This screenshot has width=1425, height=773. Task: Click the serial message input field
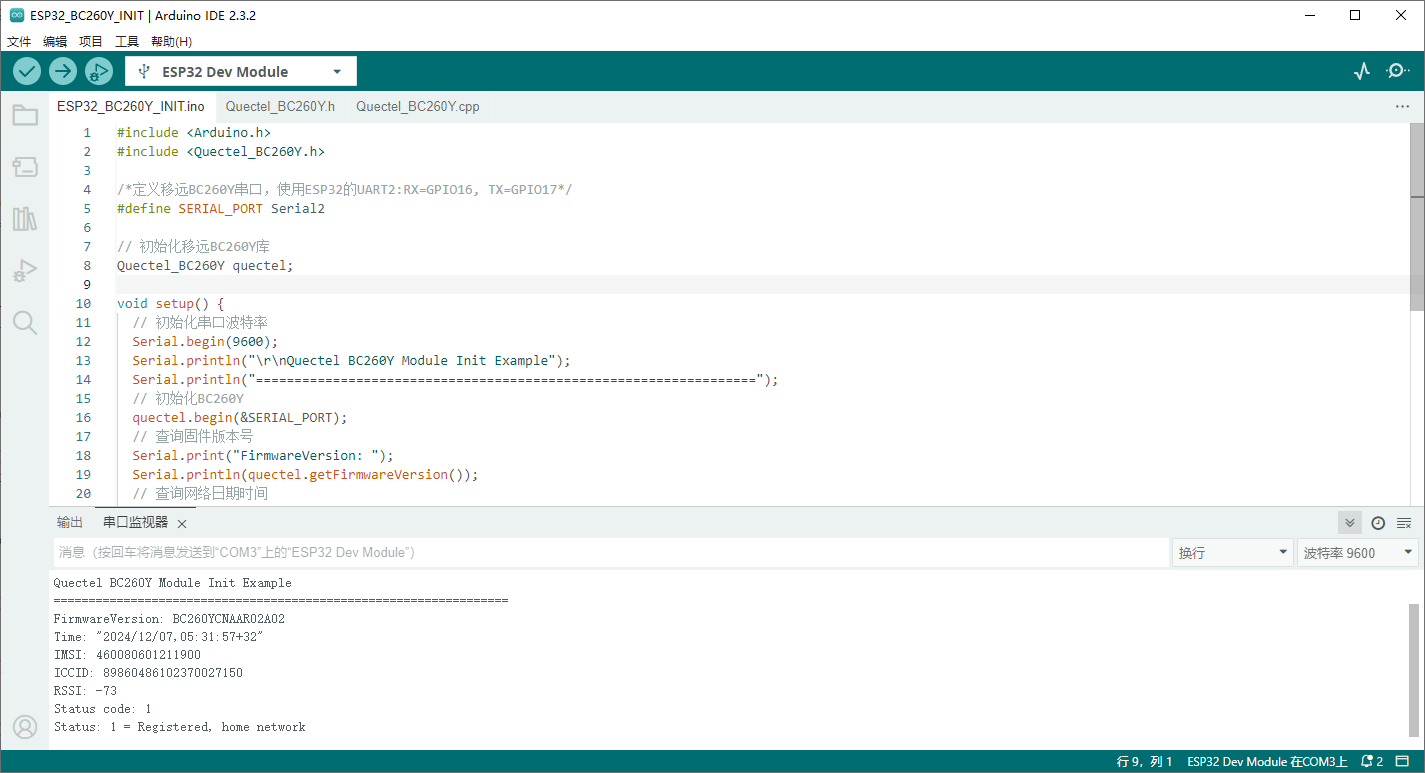pos(611,553)
